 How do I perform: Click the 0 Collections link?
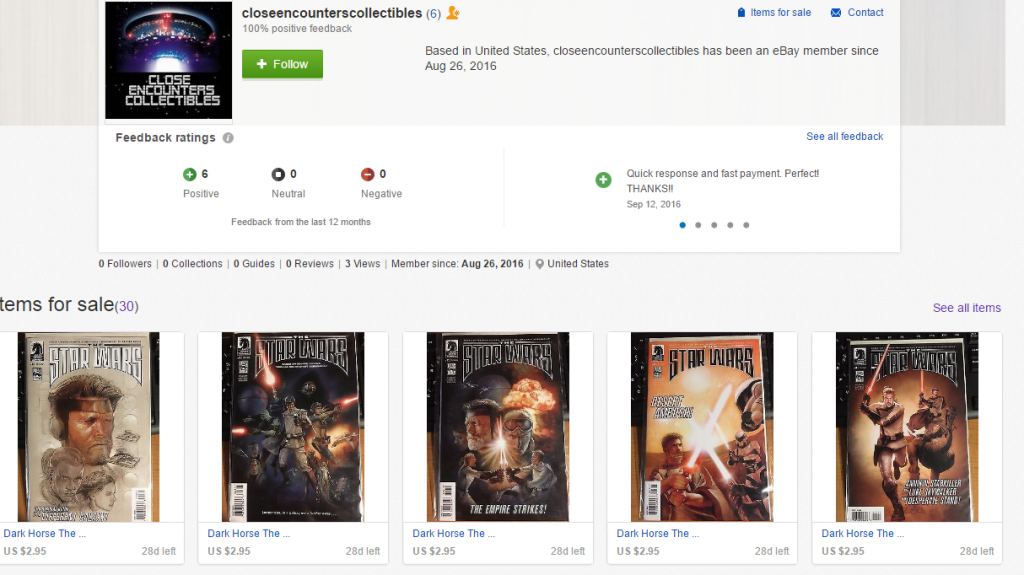(x=193, y=264)
